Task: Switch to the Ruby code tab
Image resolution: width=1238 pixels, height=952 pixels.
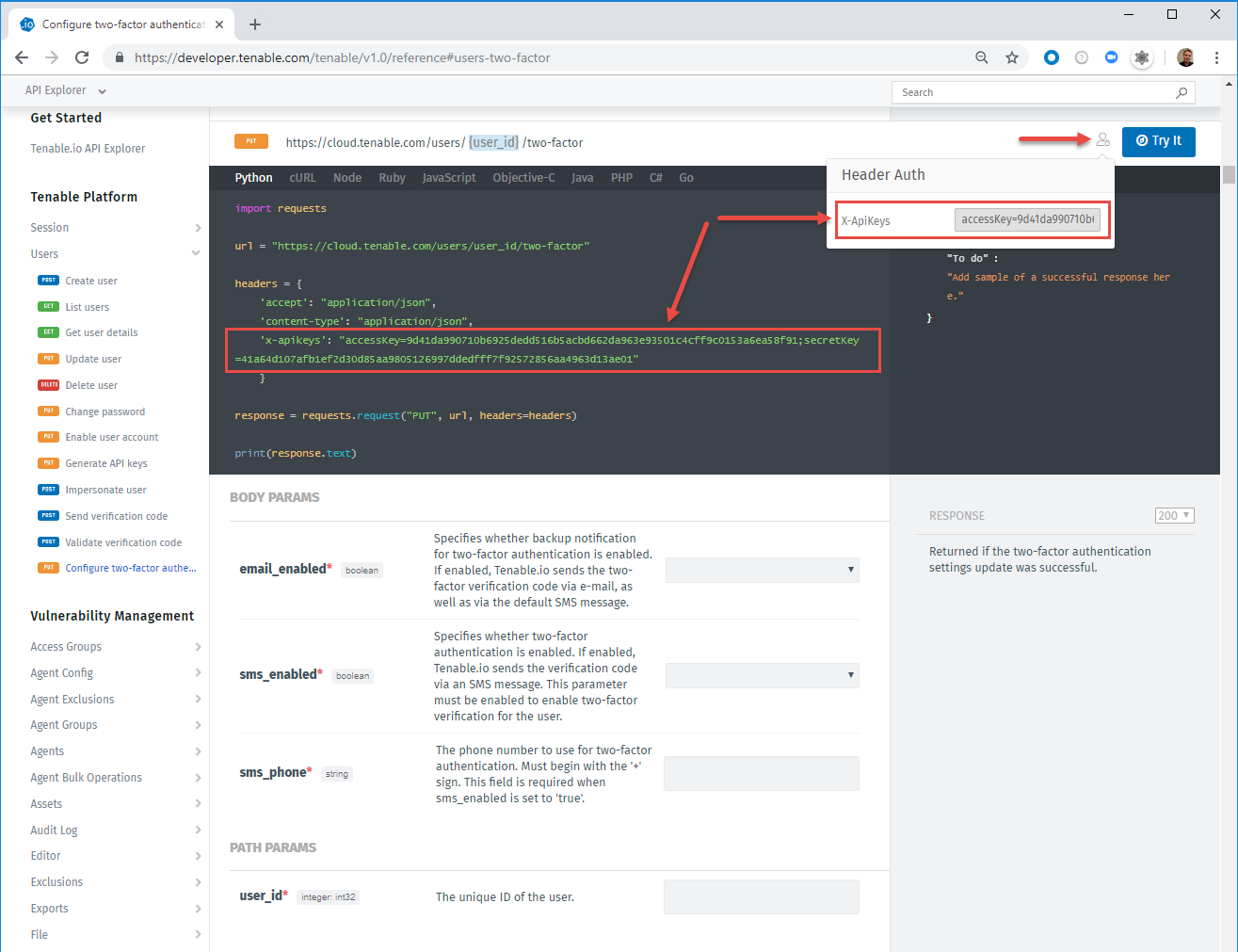Action: point(392,178)
